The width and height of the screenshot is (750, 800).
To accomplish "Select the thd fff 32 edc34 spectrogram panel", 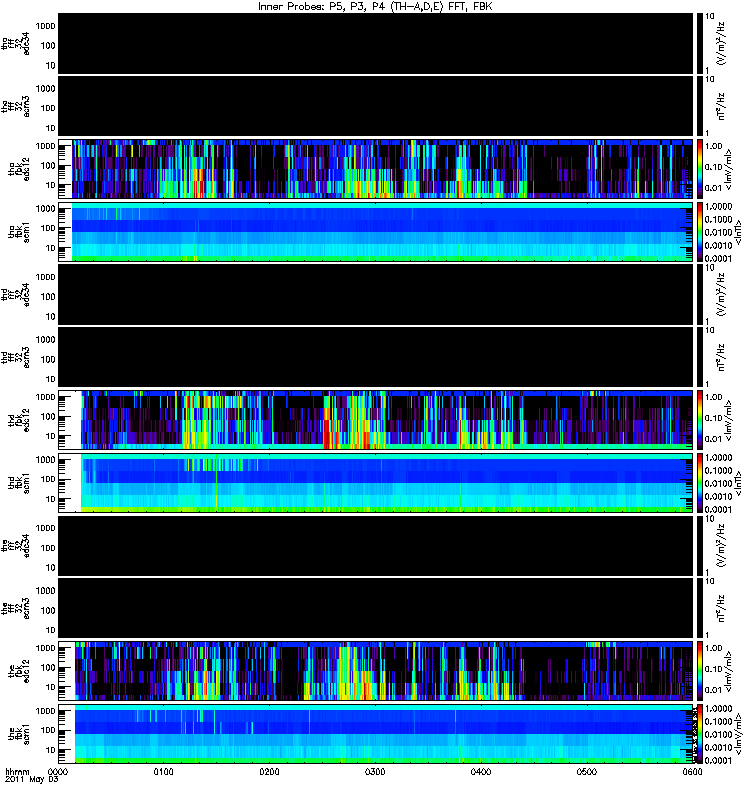I will click(x=375, y=294).
